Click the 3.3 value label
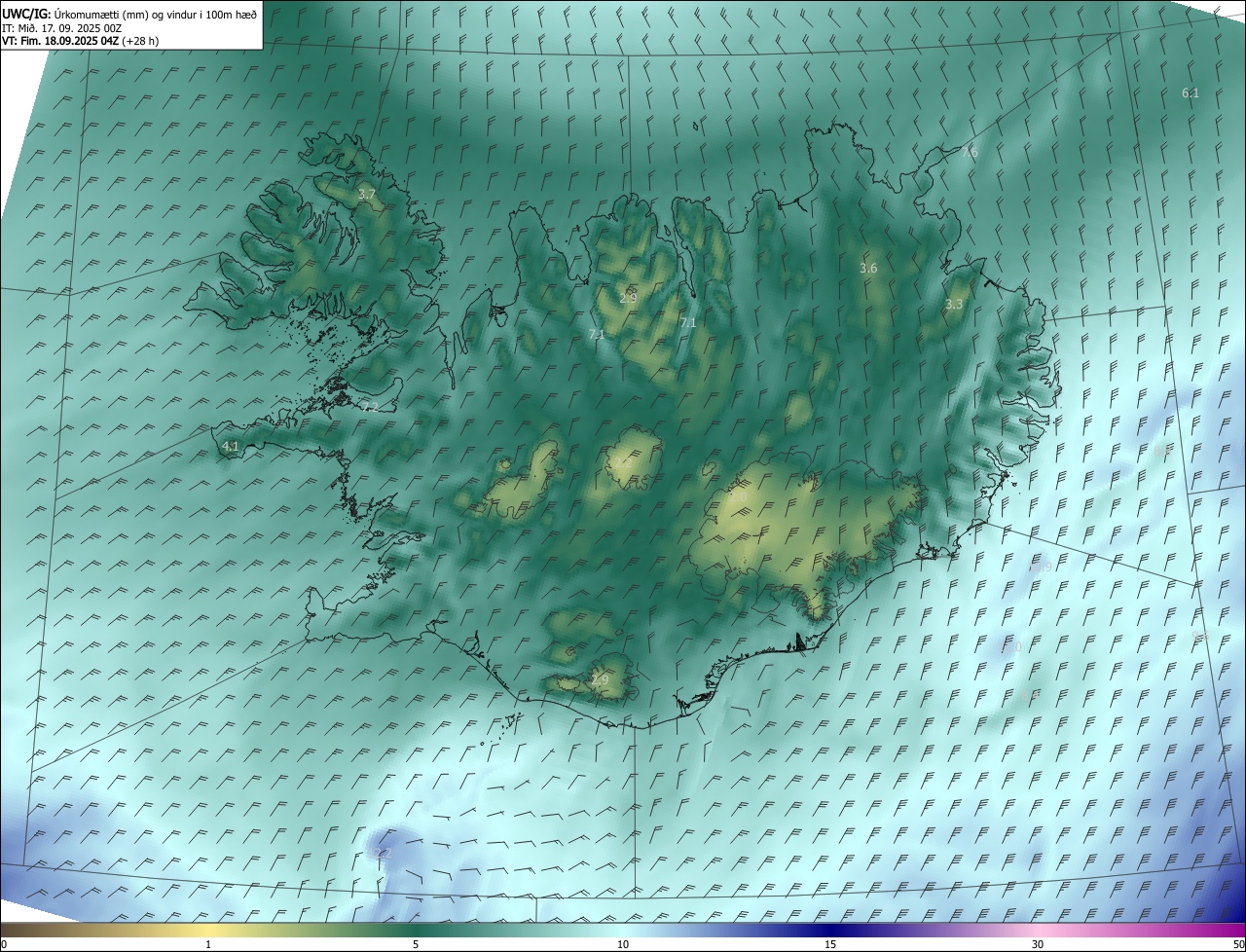The height and width of the screenshot is (952, 1246). coord(954,305)
